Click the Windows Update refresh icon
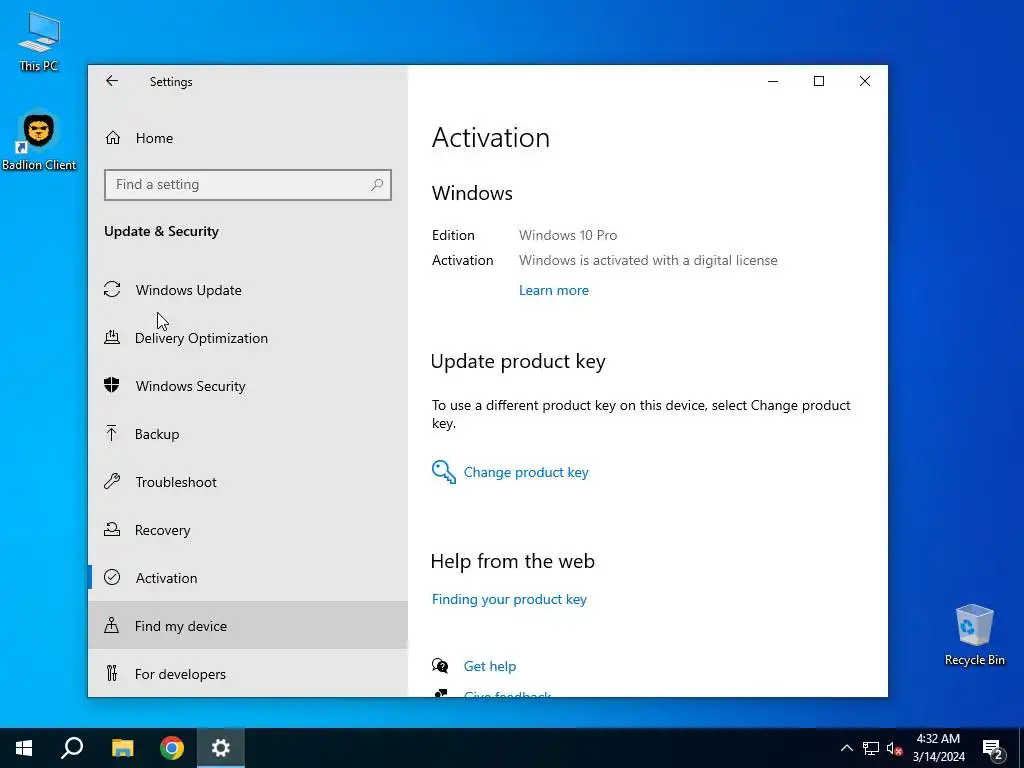 (x=112, y=289)
